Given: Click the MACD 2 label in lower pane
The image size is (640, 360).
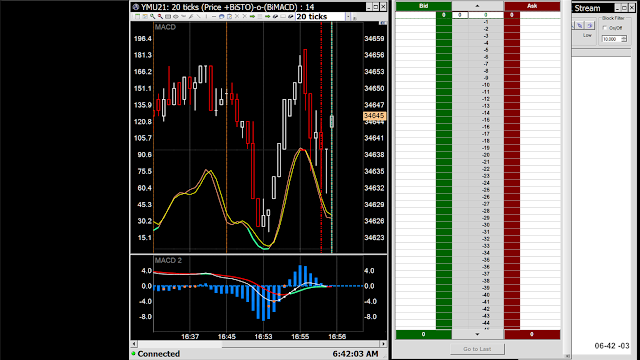Looking at the screenshot, I should [x=168, y=260].
